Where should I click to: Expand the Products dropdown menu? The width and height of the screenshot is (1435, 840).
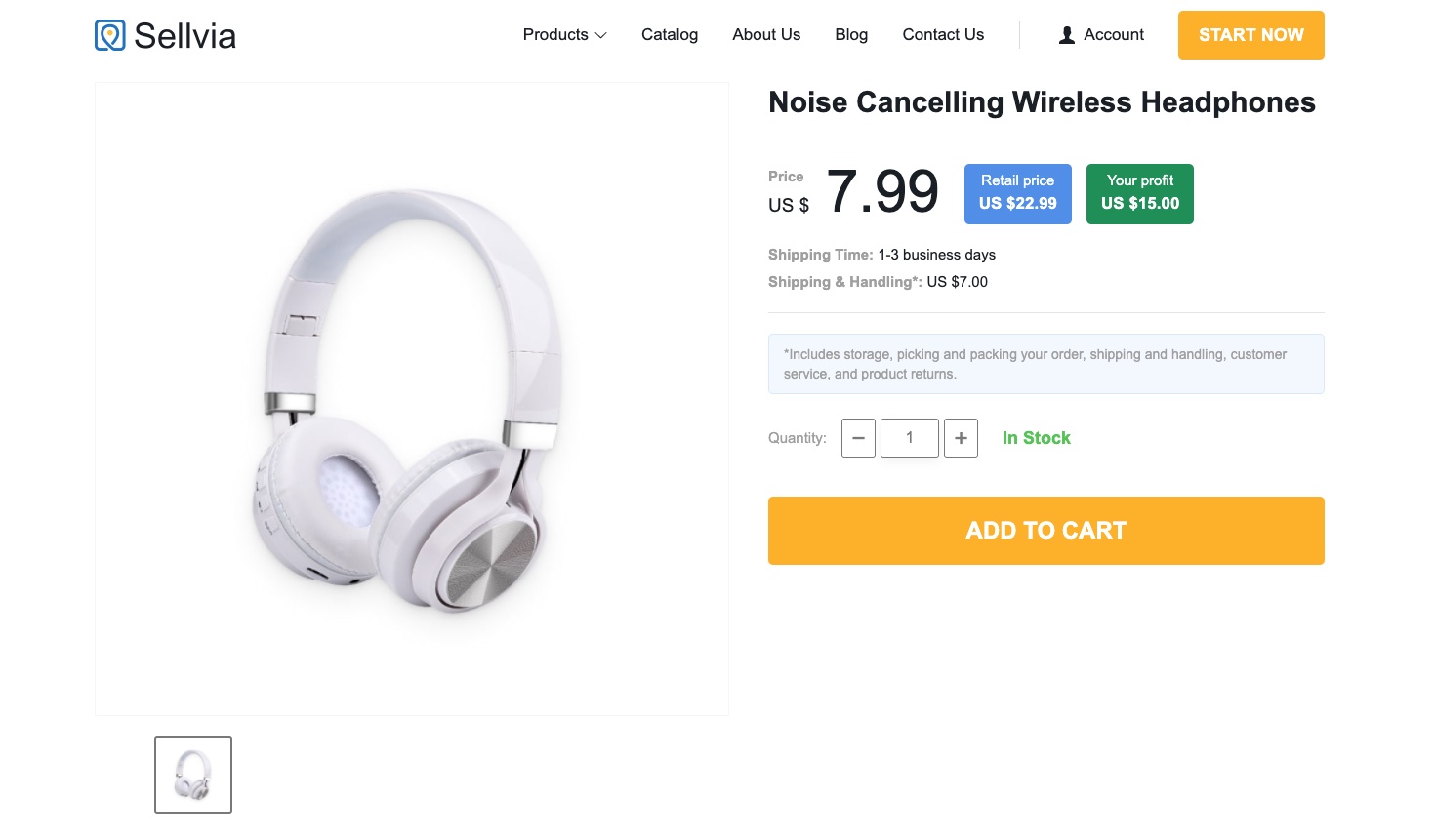[x=563, y=35]
